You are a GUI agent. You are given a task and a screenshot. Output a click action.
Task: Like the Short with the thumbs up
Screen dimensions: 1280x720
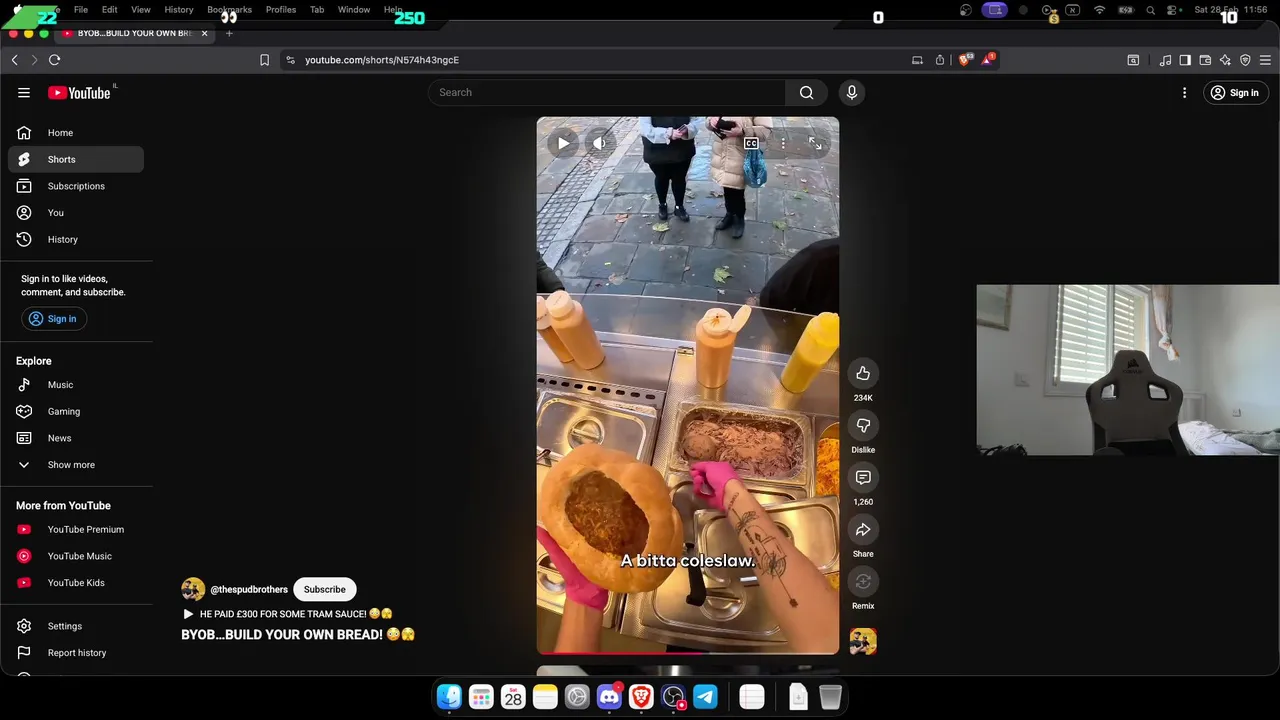pyautogui.click(x=863, y=373)
